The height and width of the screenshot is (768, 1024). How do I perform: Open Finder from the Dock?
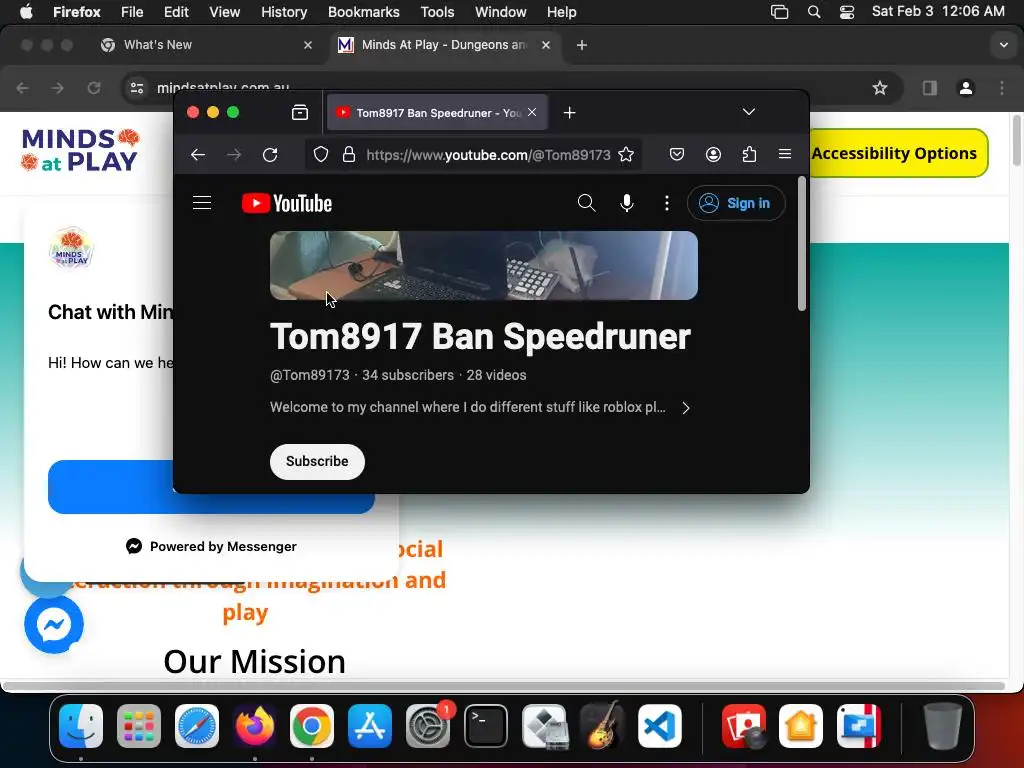[81, 726]
